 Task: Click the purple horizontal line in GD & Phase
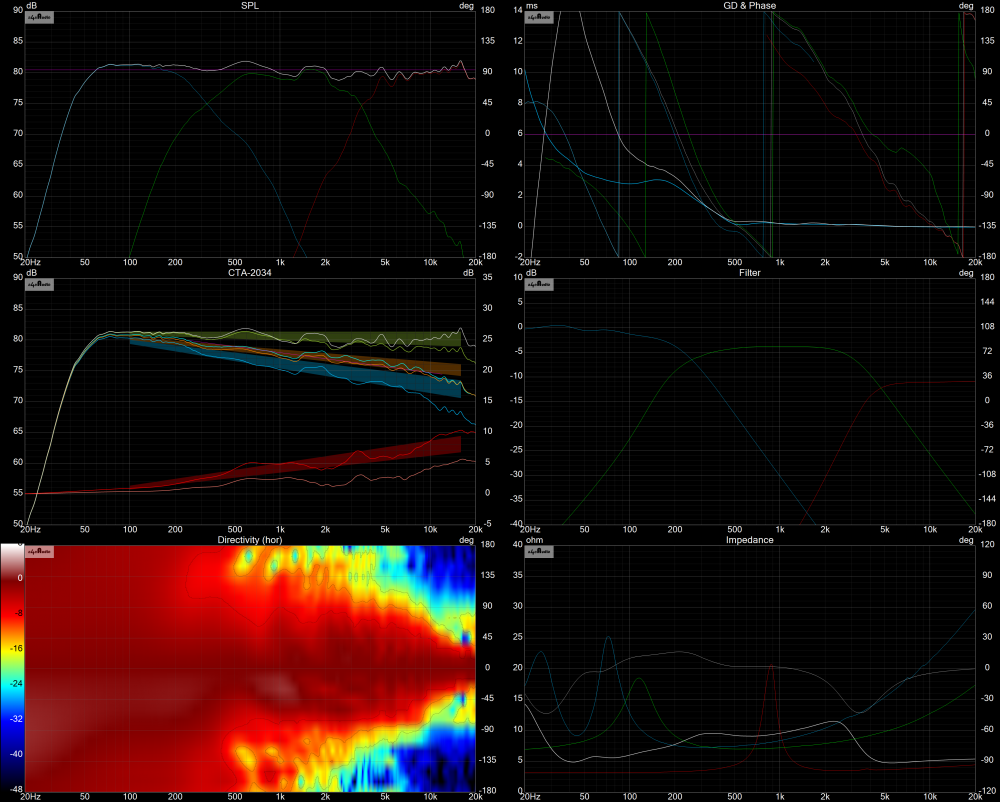[700, 134]
